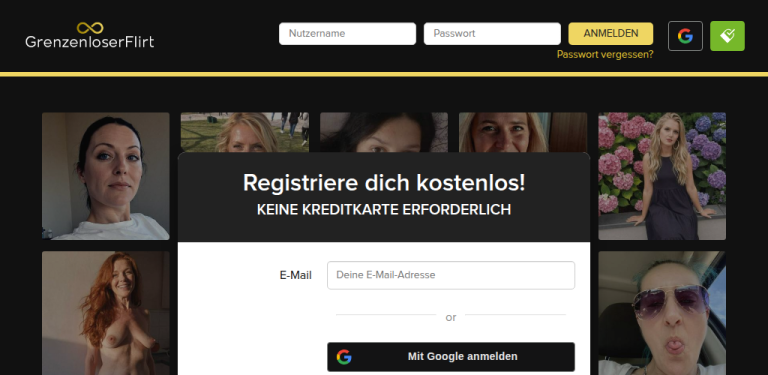The width and height of the screenshot is (768, 375).
Task: Open the blonde woman among hydrangeas photo
Action: click(x=662, y=176)
